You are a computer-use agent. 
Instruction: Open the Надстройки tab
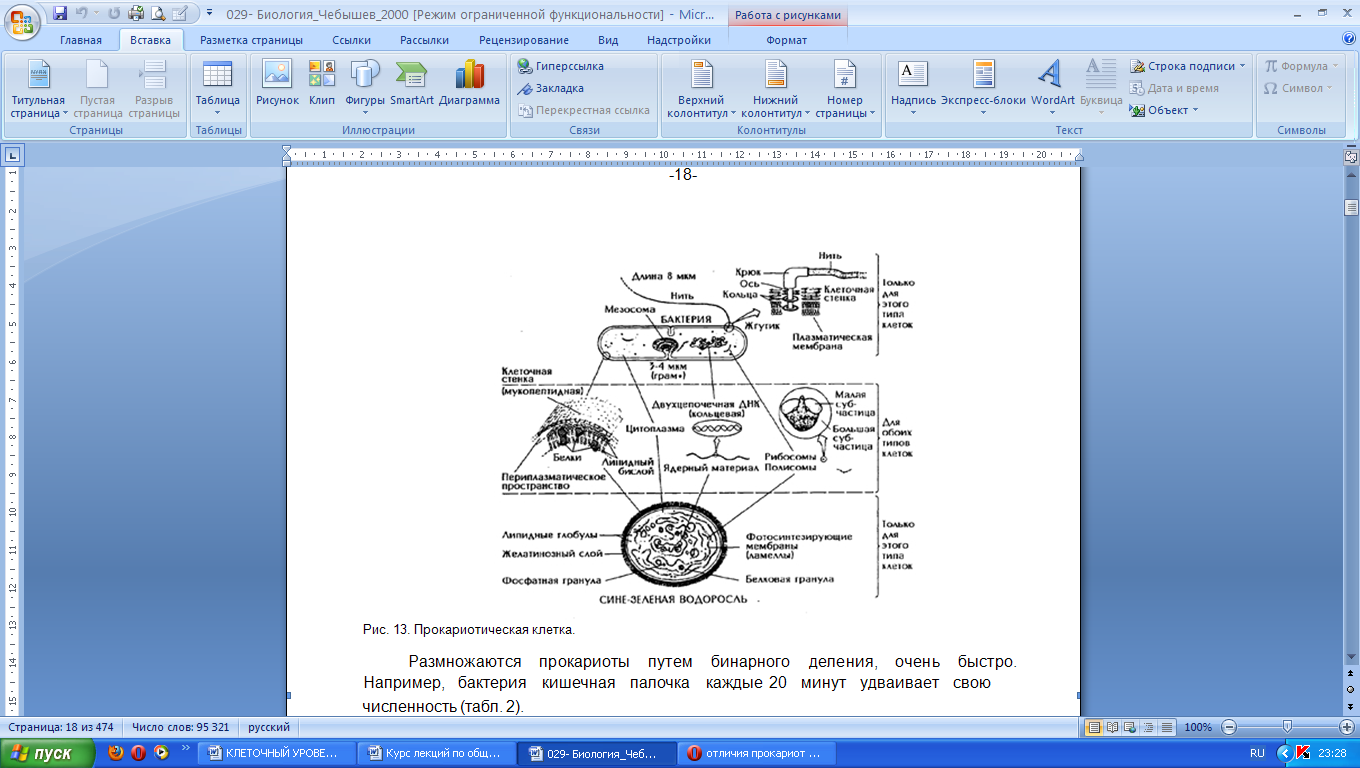click(x=679, y=40)
